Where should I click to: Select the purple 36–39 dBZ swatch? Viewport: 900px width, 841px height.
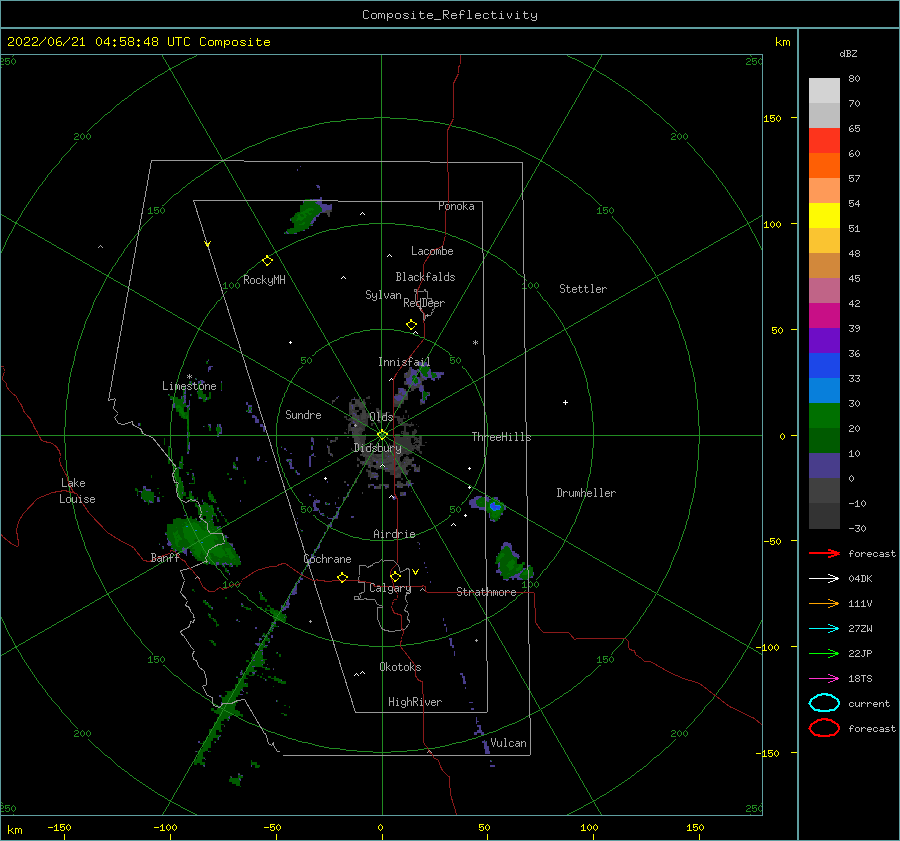pyautogui.click(x=824, y=341)
